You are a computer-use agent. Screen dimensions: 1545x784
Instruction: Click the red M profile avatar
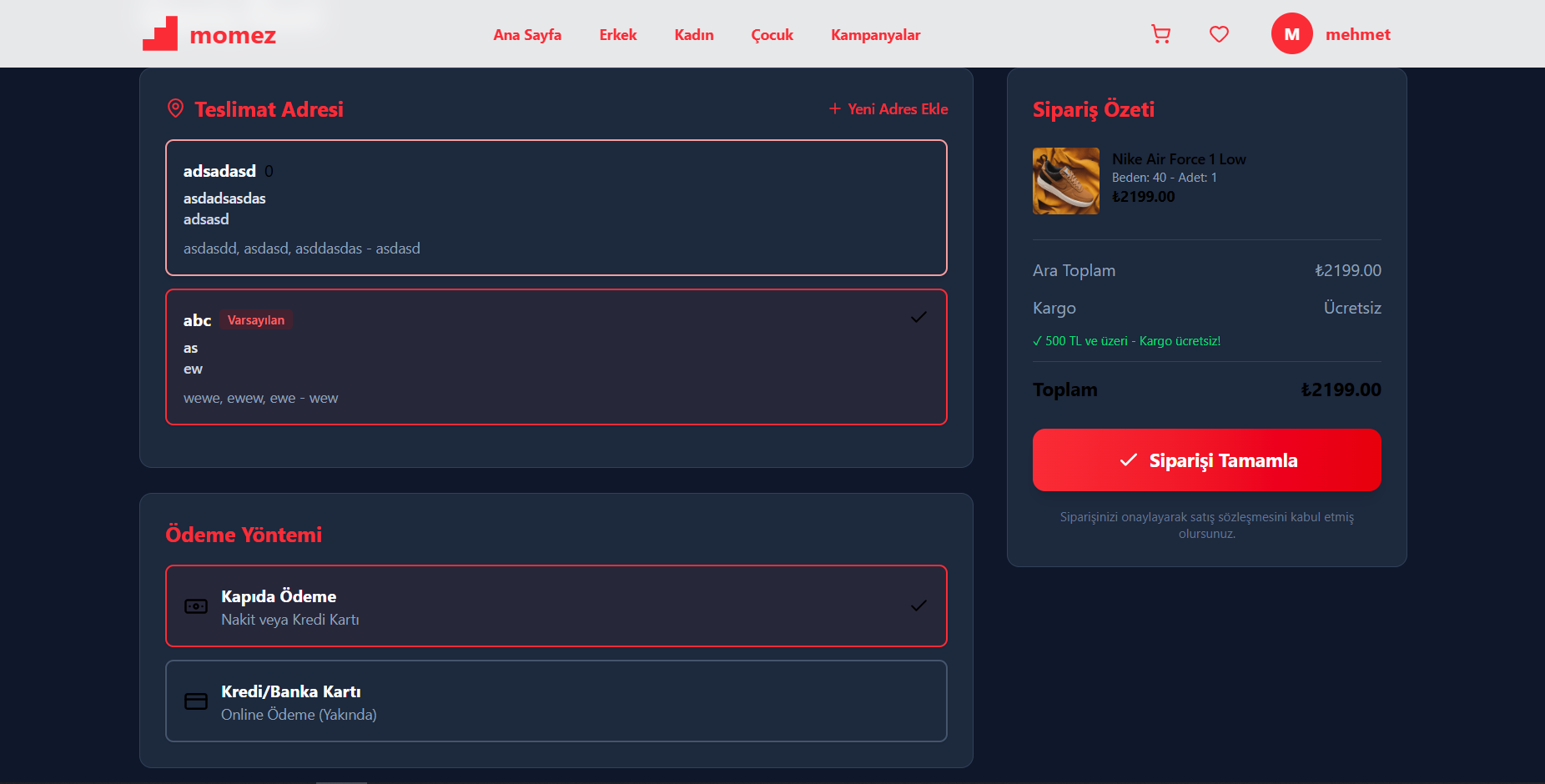(x=1291, y=34)
